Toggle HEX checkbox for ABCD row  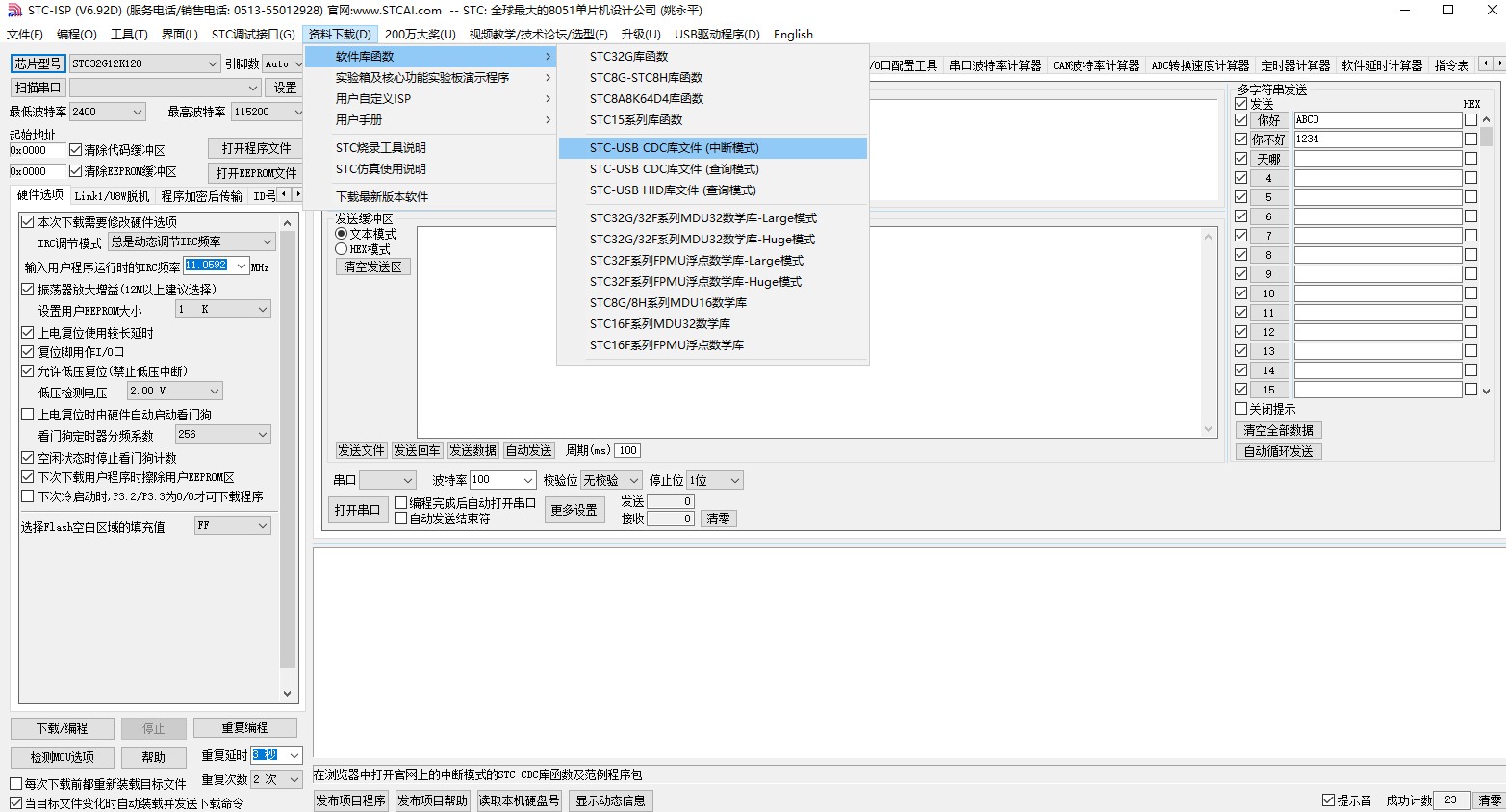[x=1470, y=120]
